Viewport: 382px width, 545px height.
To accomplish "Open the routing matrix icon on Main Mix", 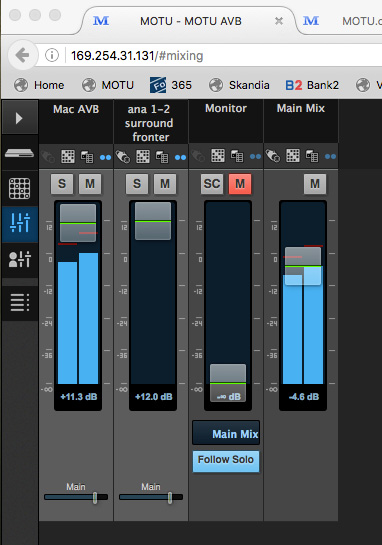I will tap(293, 156).
